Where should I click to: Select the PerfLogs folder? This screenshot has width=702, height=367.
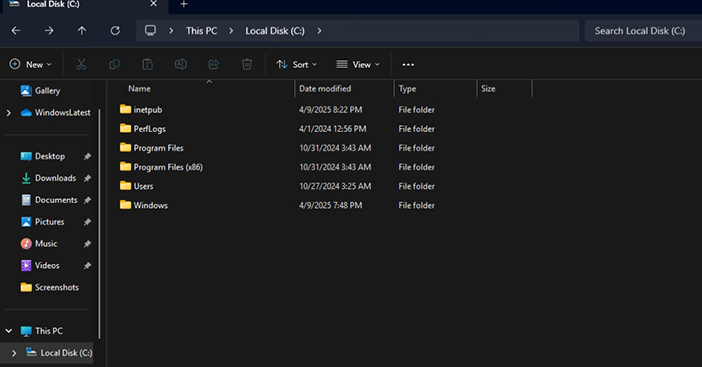pyautogui.click(x=149, y=129)
